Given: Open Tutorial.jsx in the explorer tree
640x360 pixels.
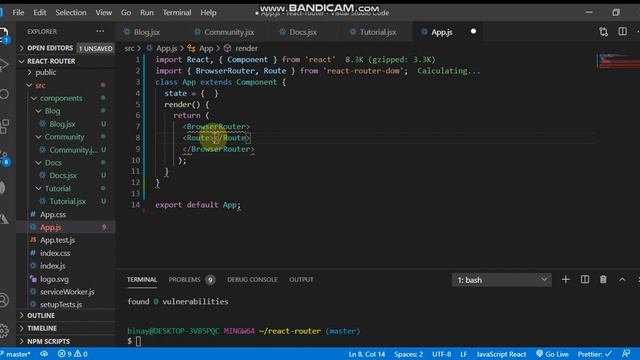Looking at the screenshot, I should click(67, 202).
